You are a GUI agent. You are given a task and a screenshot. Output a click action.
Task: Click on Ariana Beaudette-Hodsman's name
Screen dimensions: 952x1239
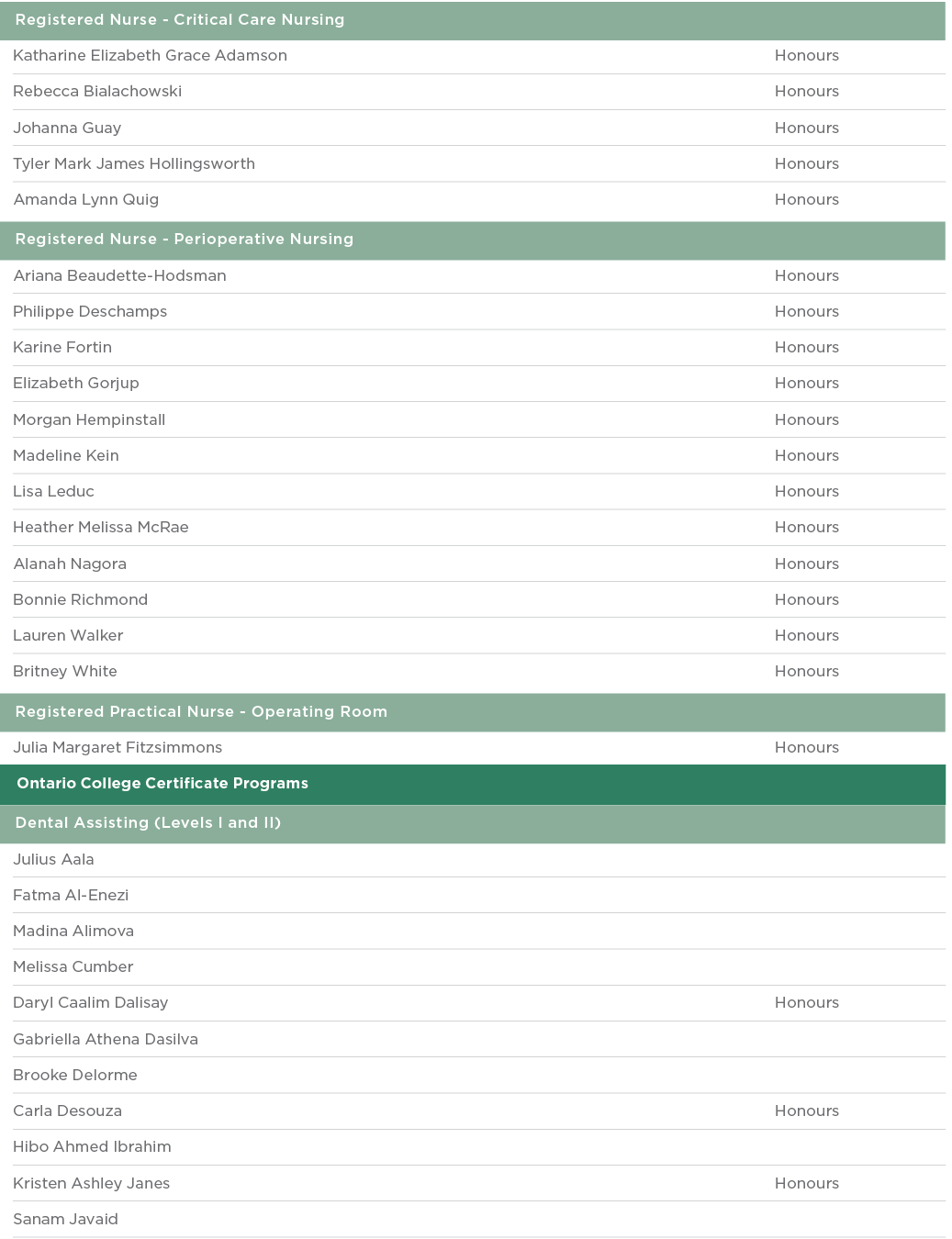[x=119, y=276]
